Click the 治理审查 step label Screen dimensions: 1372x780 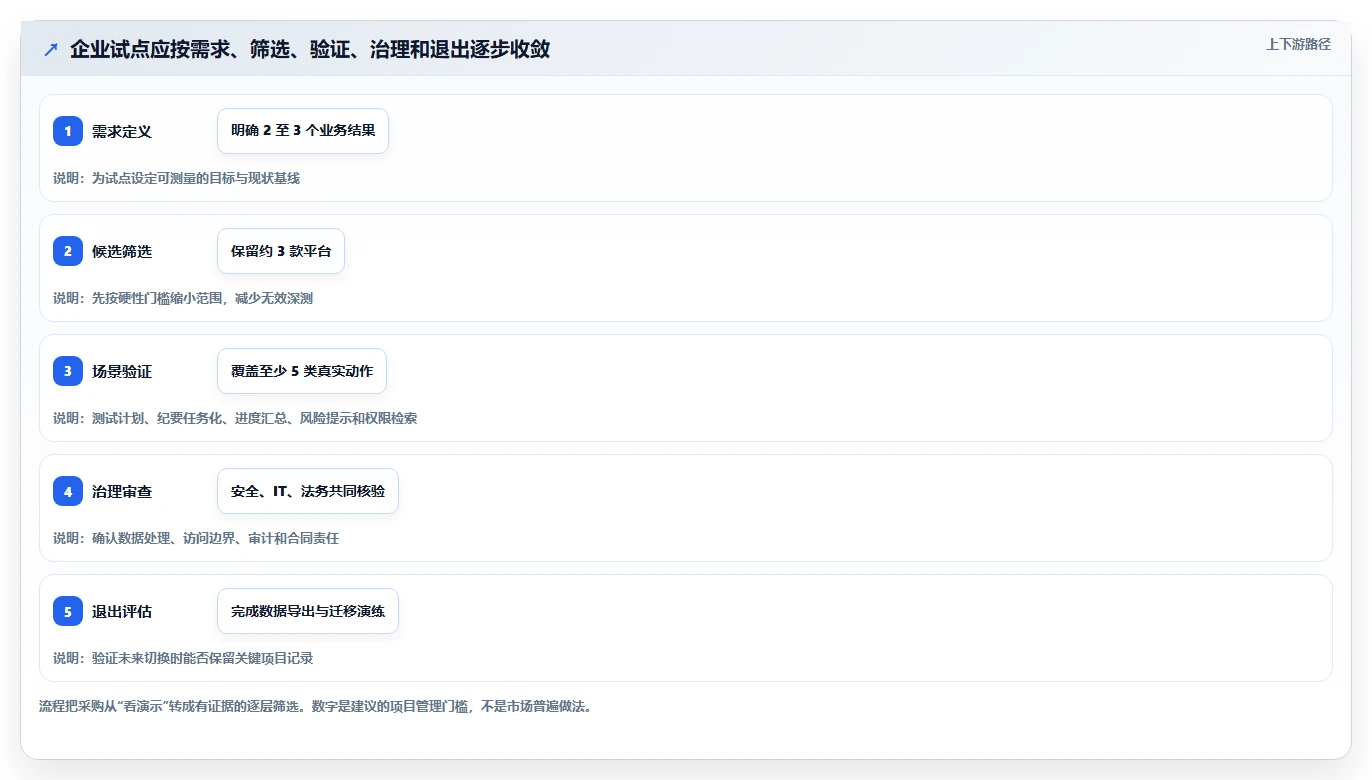pyautogui.click(x=122, y=491)
